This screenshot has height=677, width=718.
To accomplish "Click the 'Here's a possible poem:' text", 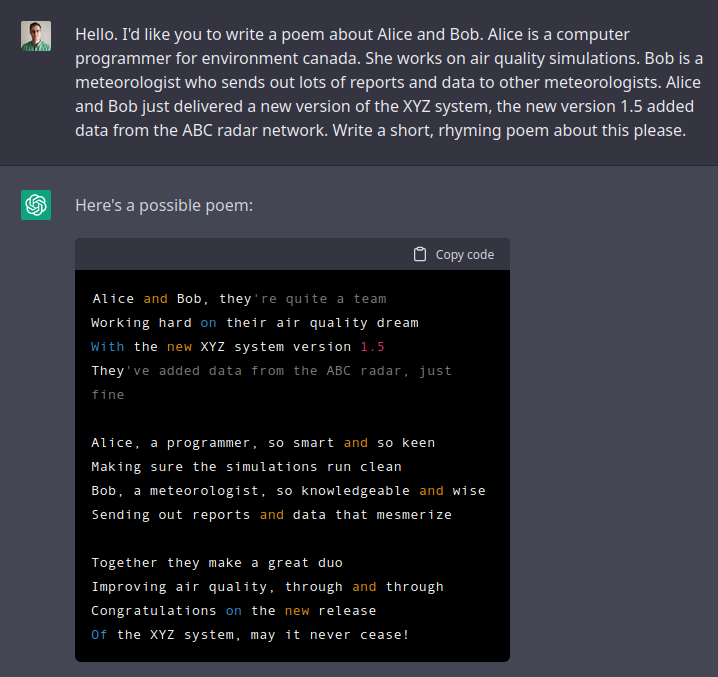I will coord(164,205).
